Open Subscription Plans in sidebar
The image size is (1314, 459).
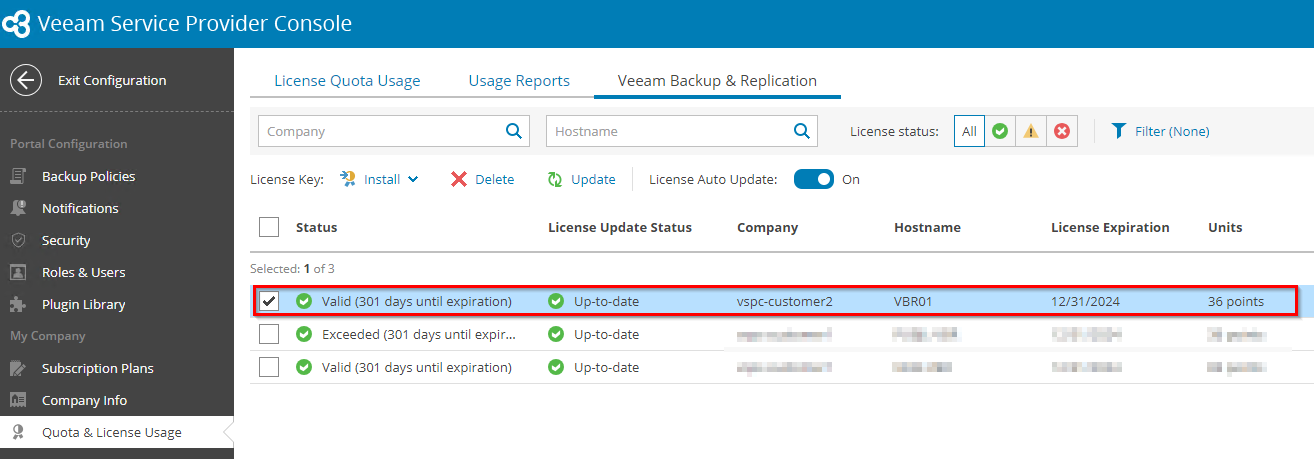tap(98, 368)
